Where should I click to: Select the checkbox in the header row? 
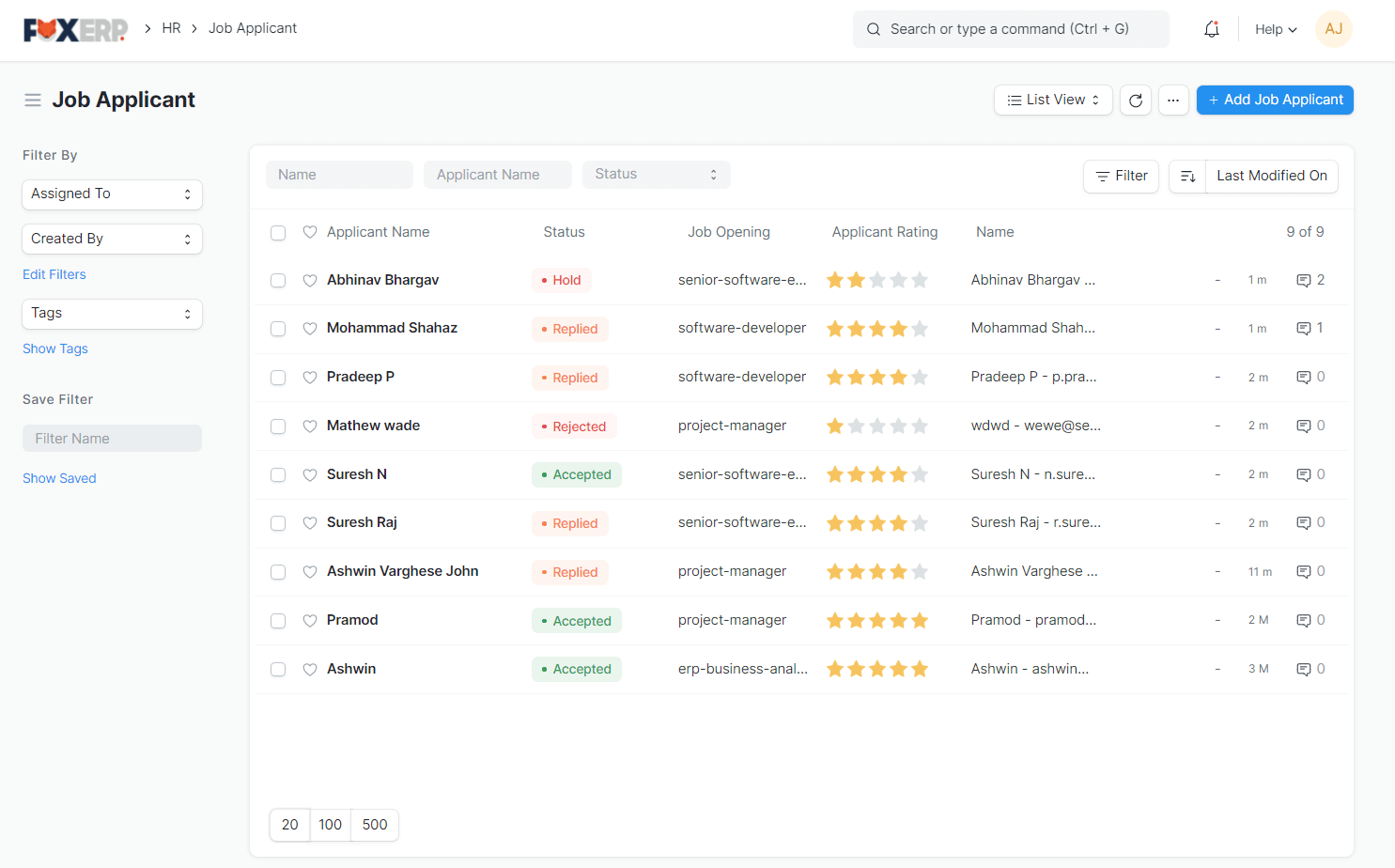[278, 232]
